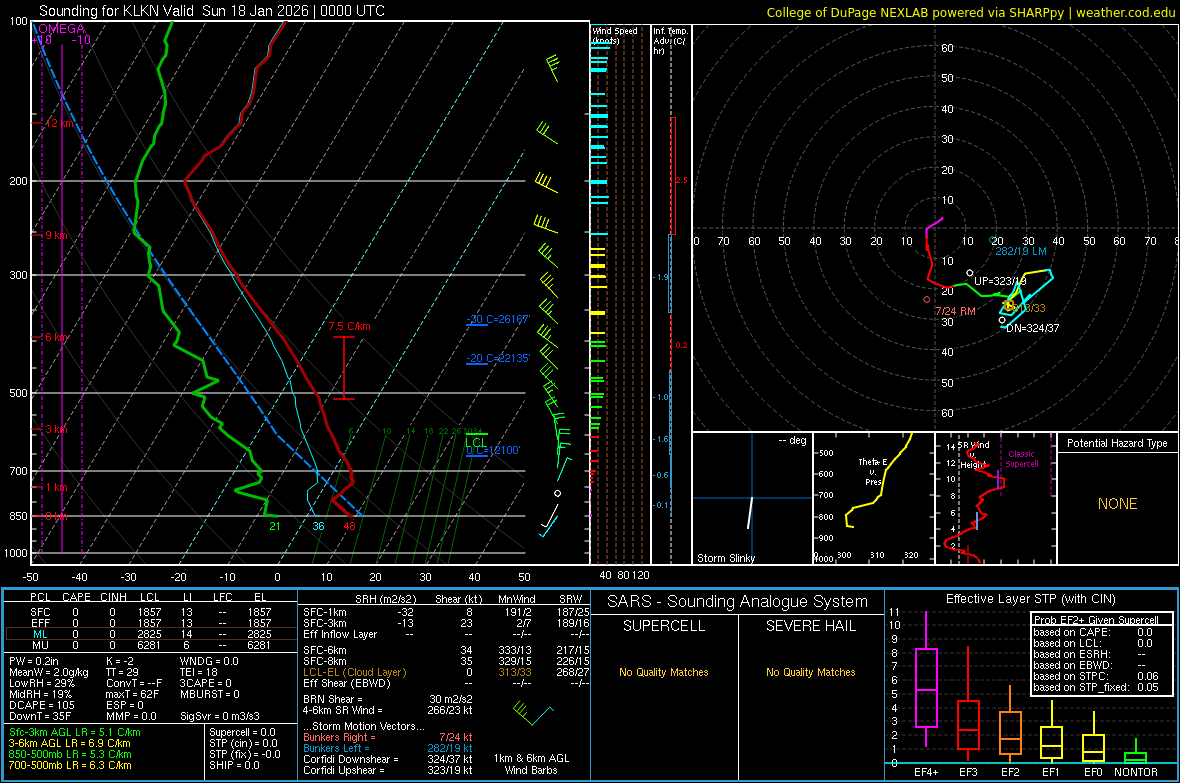1180x783 pixels.
Task: Click the '-20 C=22135'' level label
Action: 498,358
